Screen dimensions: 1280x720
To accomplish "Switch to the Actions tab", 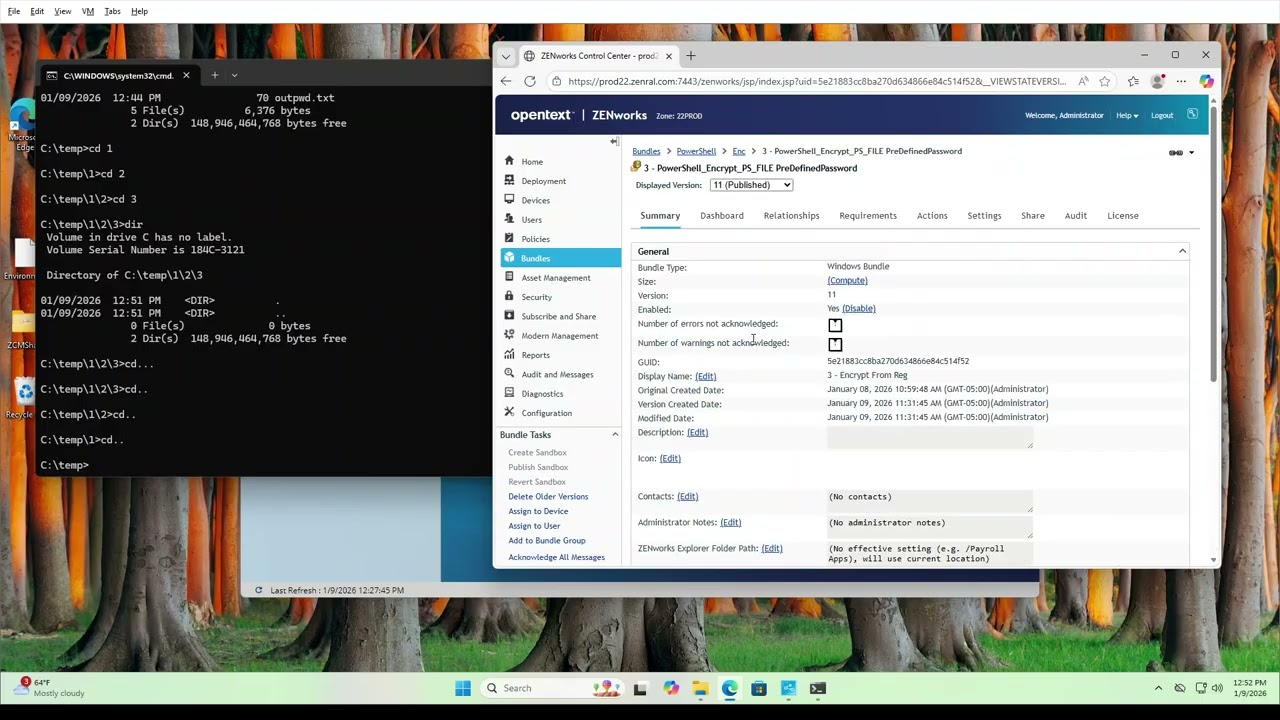I will pyautogui.click(x=932, y=215).
